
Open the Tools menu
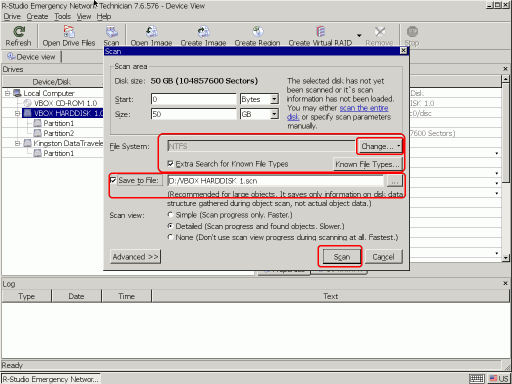click(63, 16)
